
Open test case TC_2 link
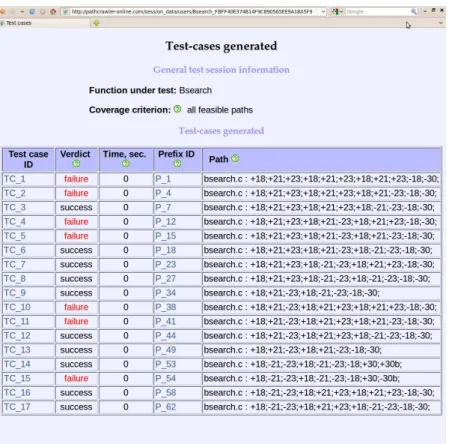tap(14, 193)
